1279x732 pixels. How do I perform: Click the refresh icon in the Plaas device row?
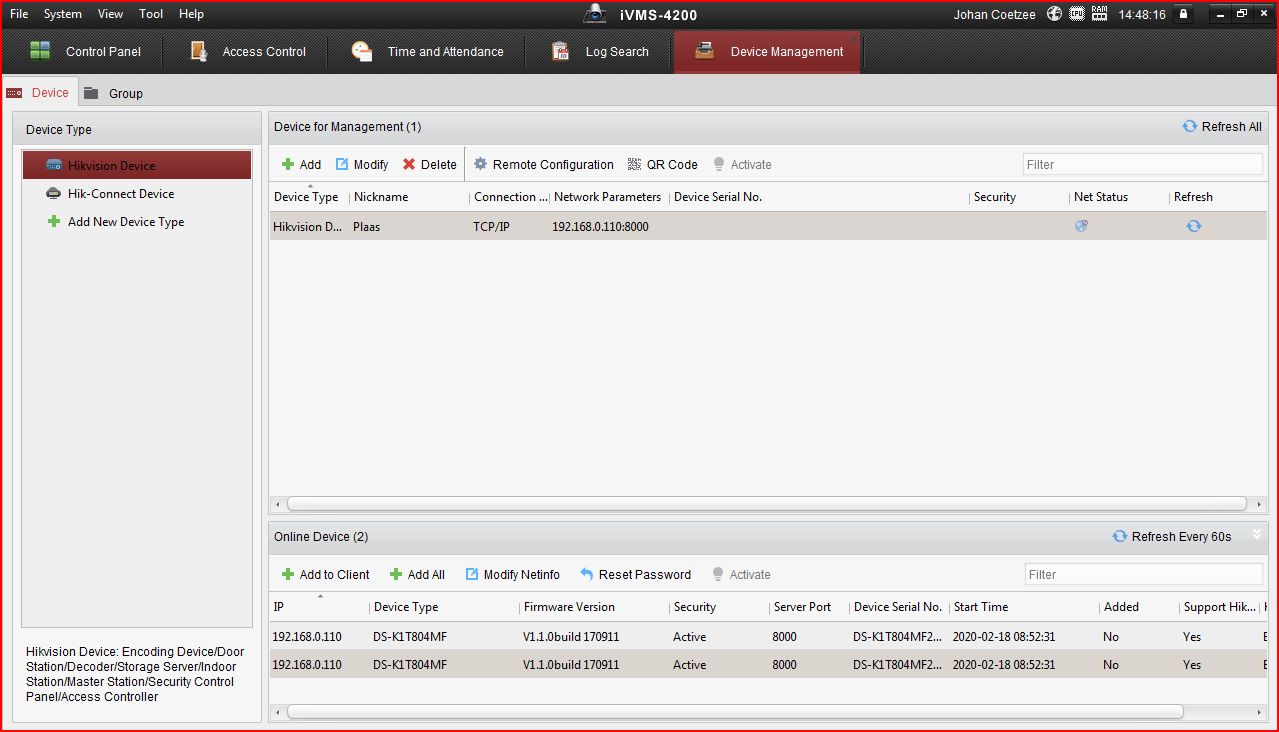[1193, 226]
